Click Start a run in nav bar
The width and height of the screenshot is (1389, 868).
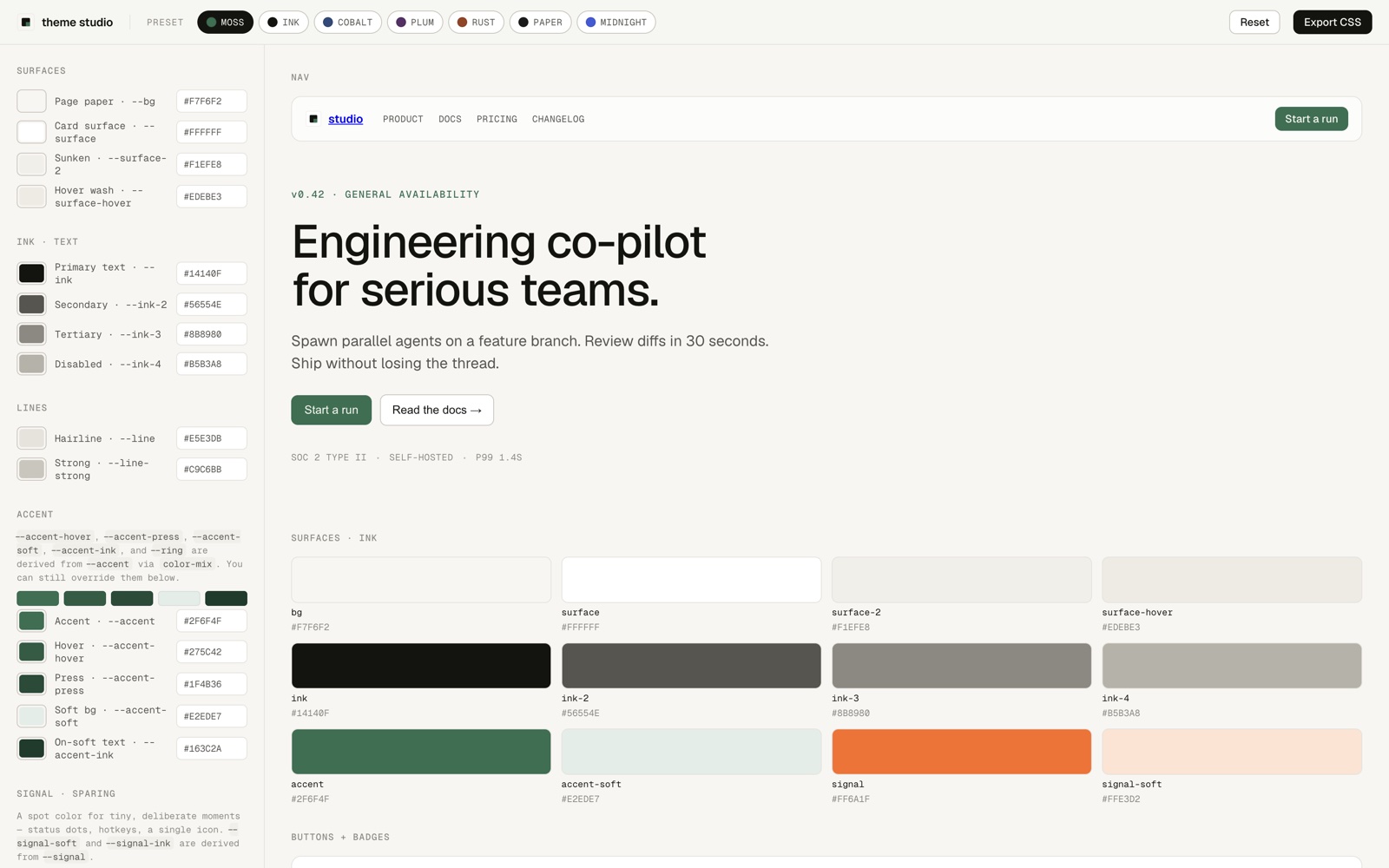[1311, 119]
